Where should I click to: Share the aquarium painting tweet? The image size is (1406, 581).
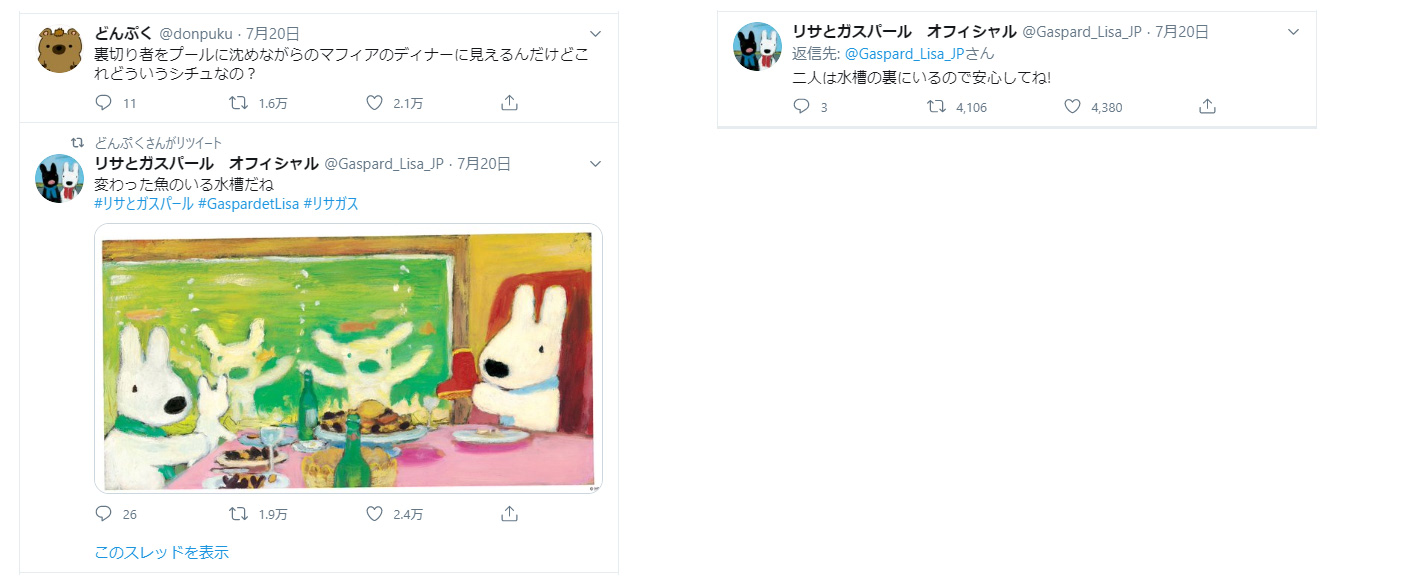508,514
